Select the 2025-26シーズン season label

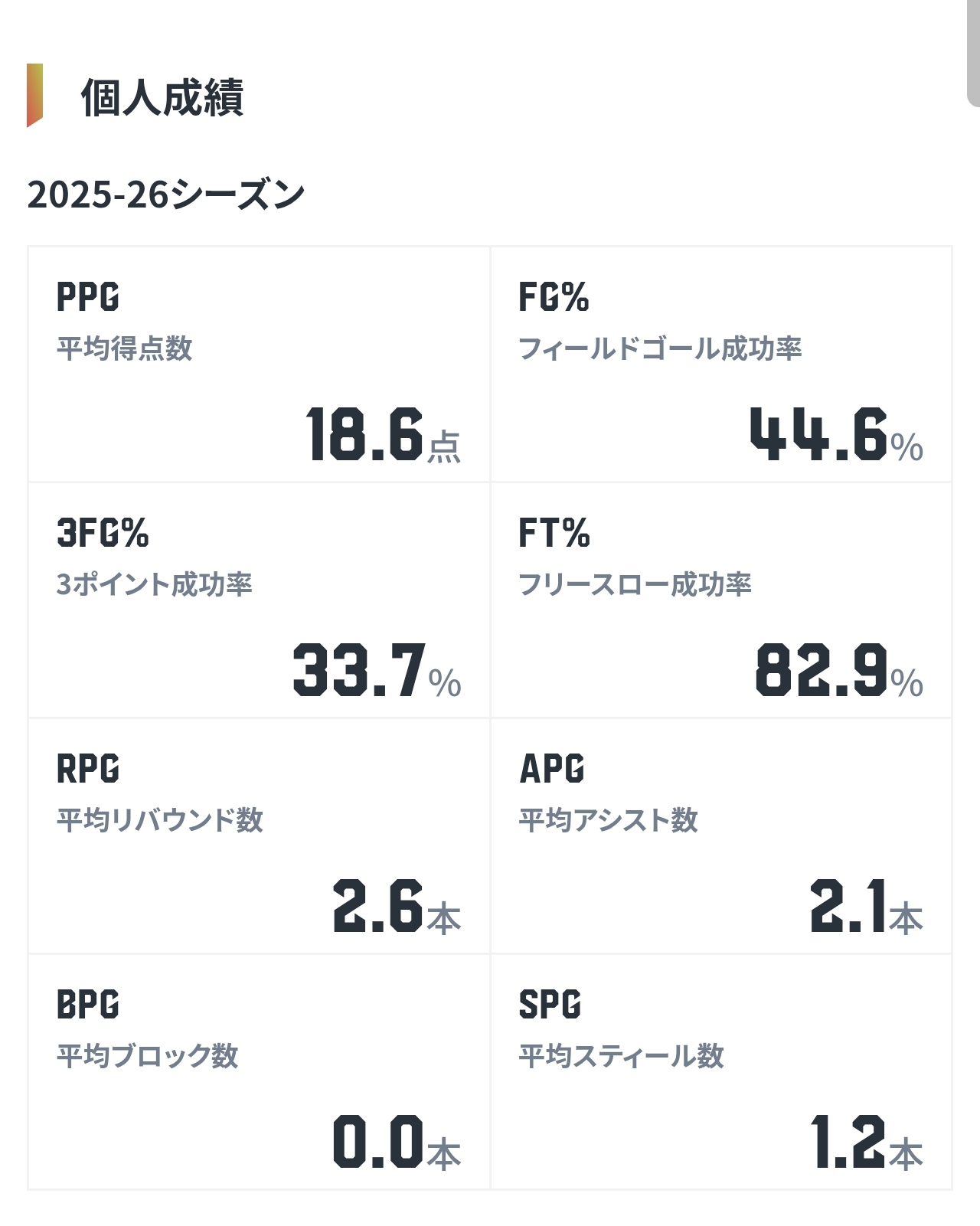pyautogui.click(x=166, y=195)
